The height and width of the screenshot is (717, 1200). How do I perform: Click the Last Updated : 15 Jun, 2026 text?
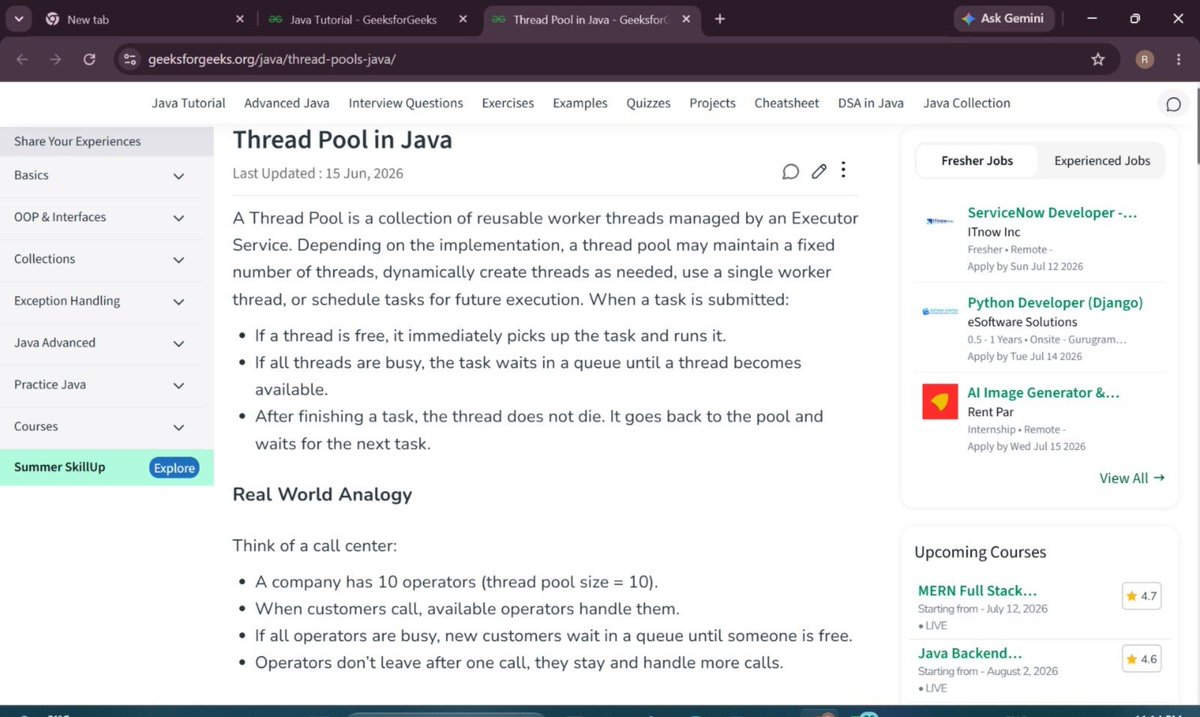click(x=318, y=173)
